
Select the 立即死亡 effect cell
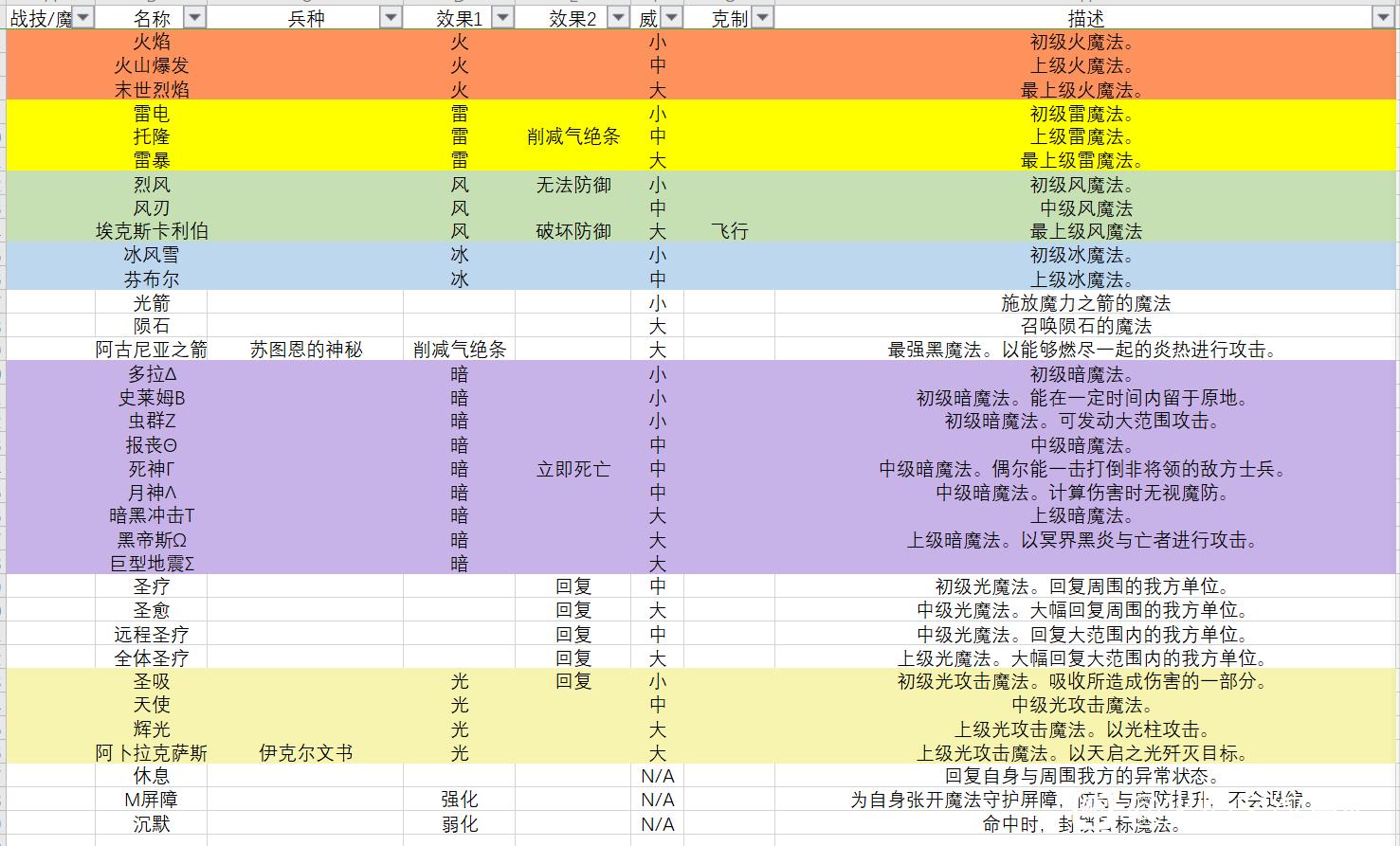(573, 469)
